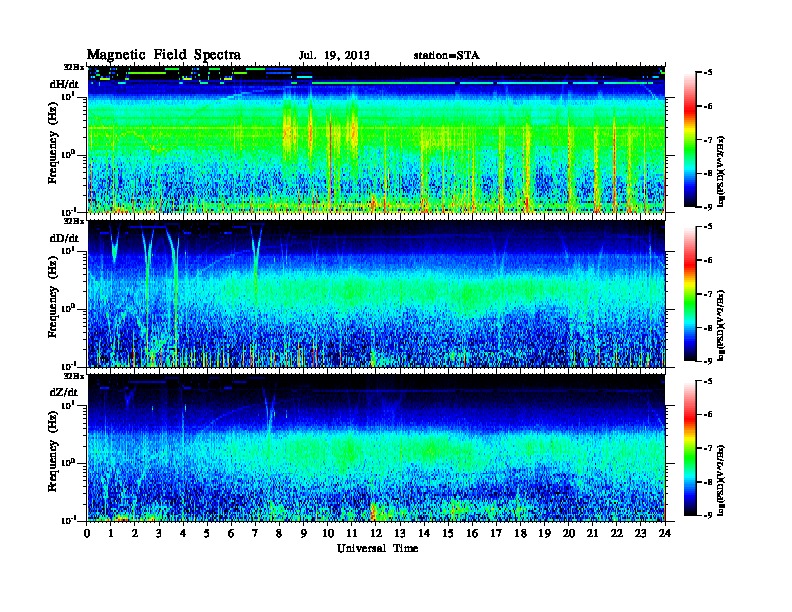
Task: Click the log(PSD) label beside dZ/dt color bar
Action: (x=721, y=480)
